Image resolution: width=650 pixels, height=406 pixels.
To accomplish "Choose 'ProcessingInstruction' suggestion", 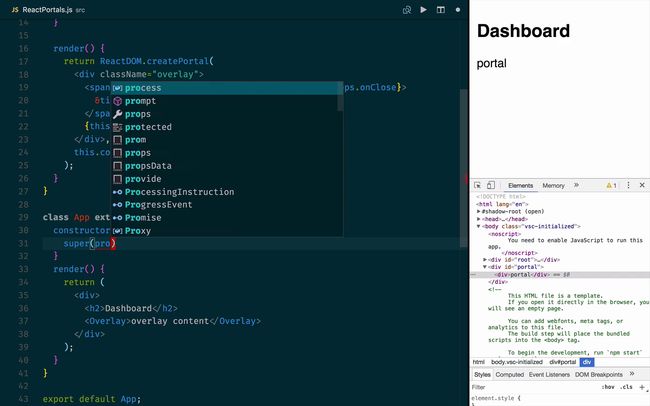I will point(226,192).
